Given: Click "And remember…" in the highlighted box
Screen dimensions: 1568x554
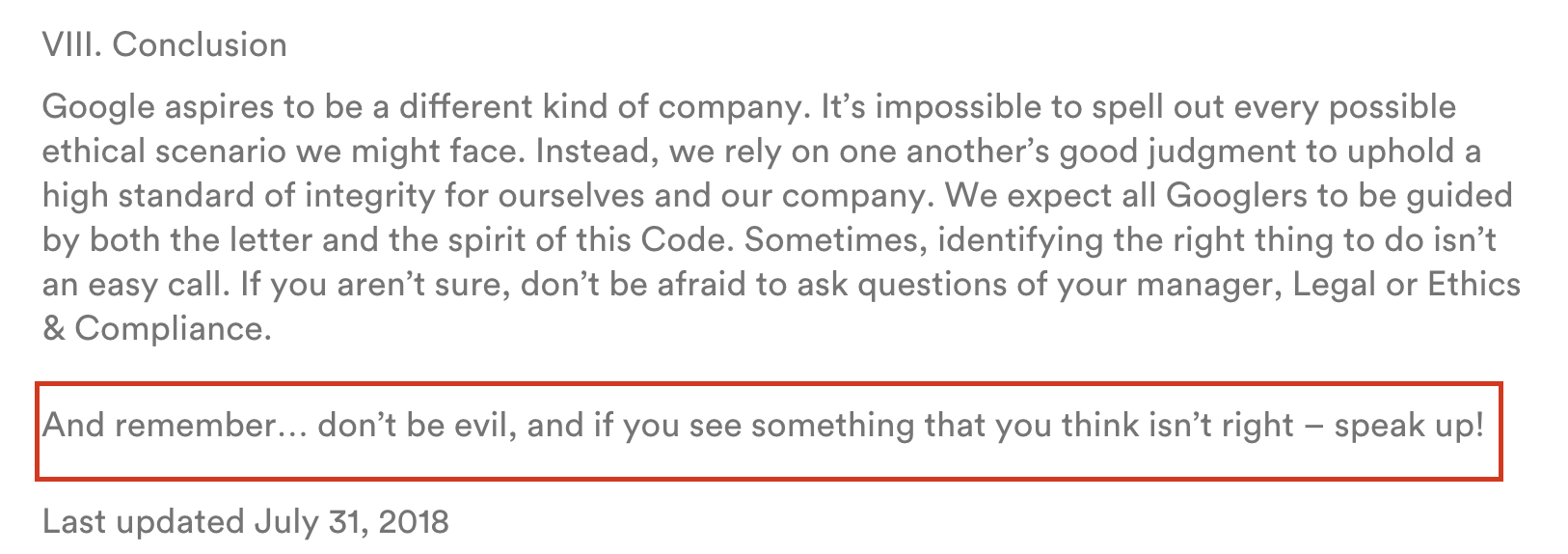Looking at the screenshot, I should pyautogui.click(x=175, y=426).
